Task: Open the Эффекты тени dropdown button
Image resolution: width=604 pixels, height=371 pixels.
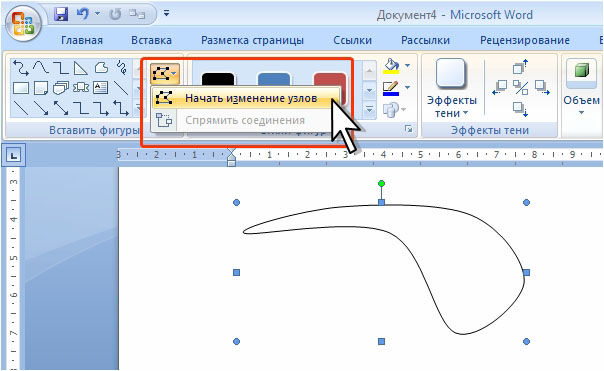Action: pyautogui.click(x=451, y=89)
